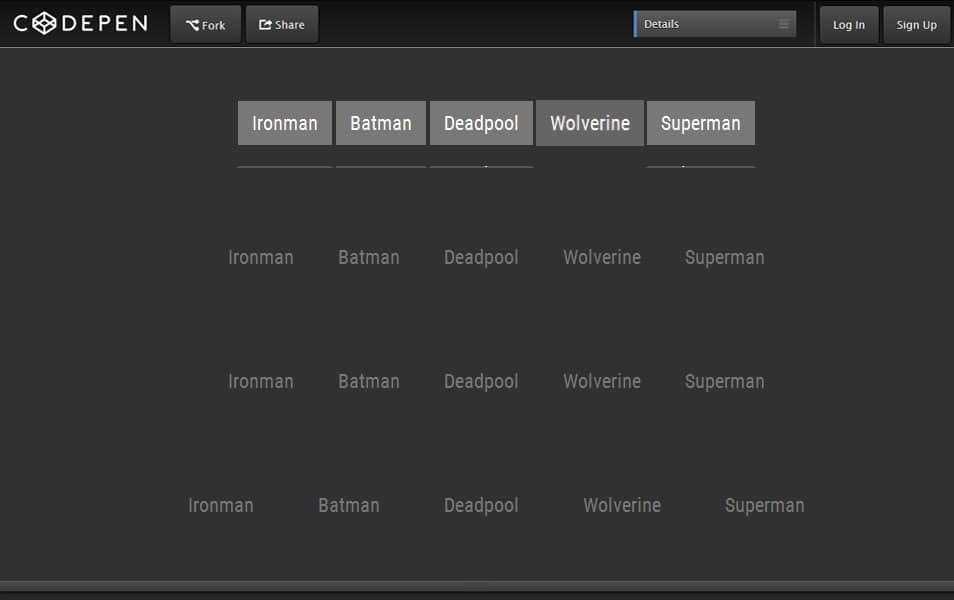Choose Wolverine in the third menu row
The height and width of the screenshot is (600, 954).
coord(602,381)
